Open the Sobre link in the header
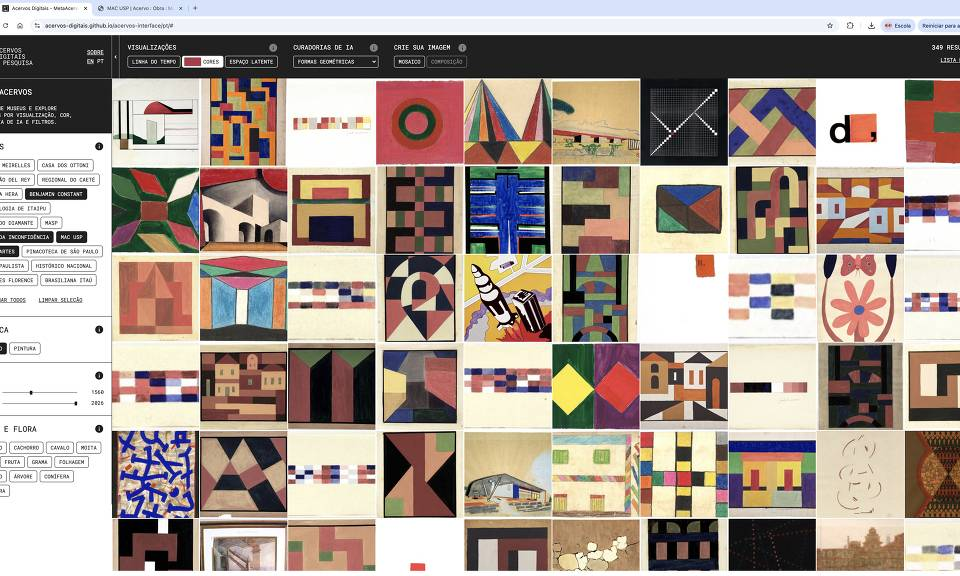 point(95,52)
